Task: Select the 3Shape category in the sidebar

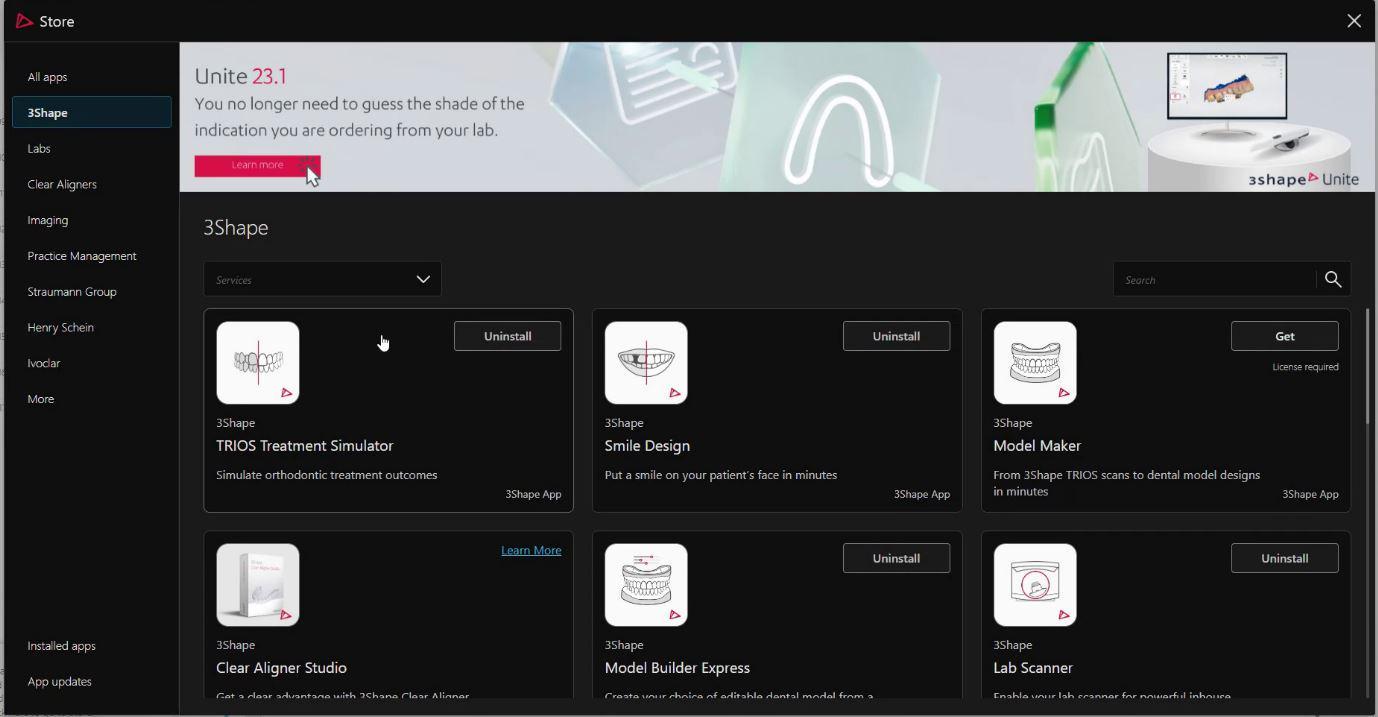Action: [92, 112]
